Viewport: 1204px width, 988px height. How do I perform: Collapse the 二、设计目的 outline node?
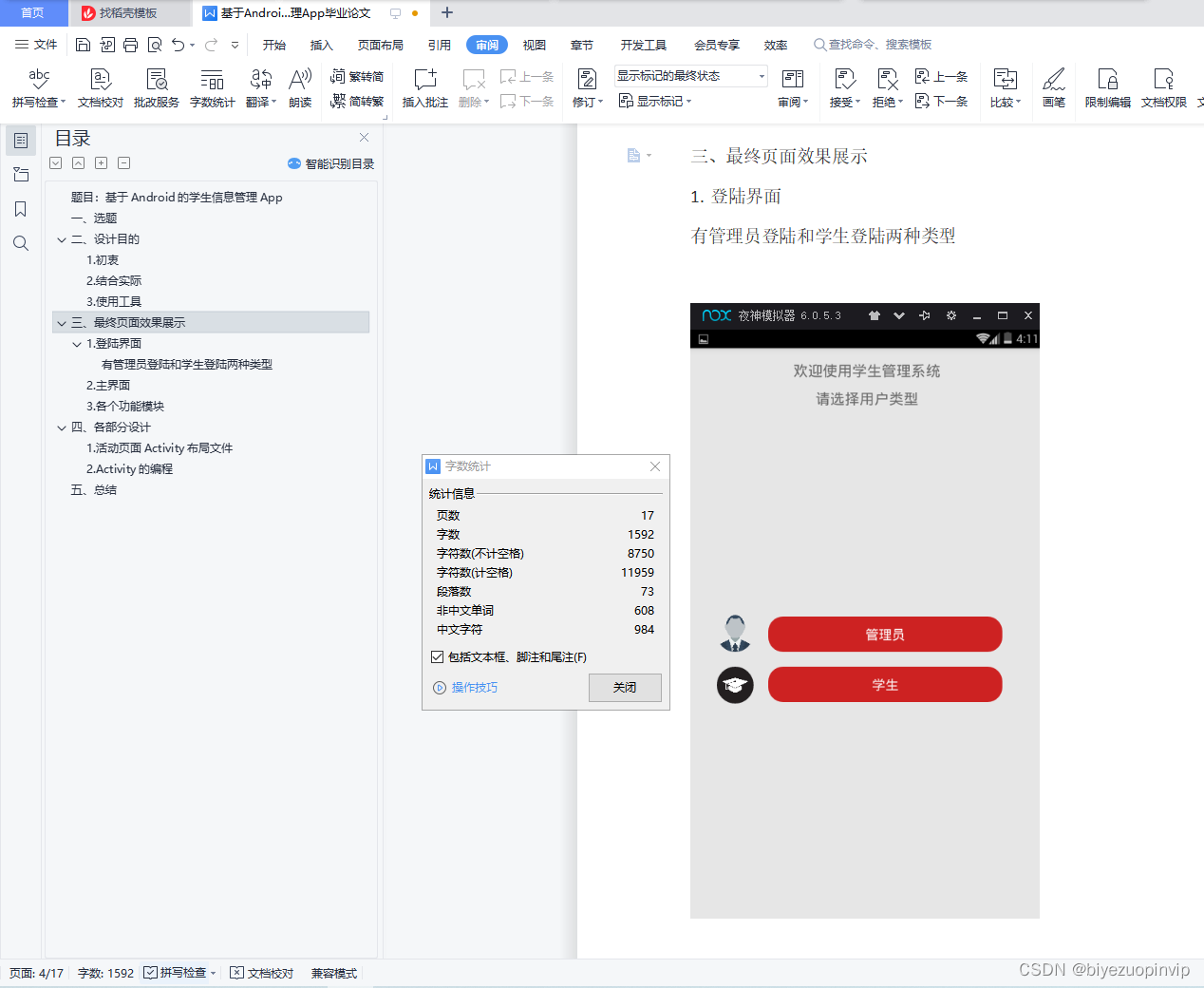(x=62, y=239)
